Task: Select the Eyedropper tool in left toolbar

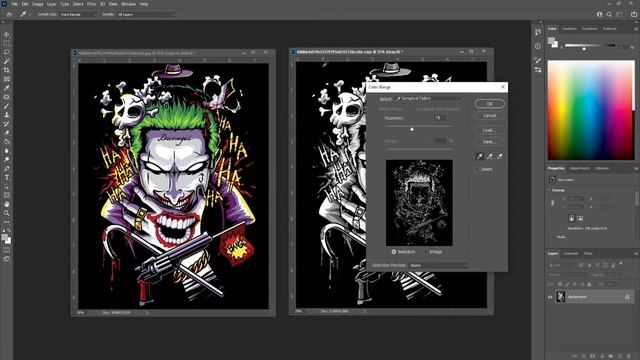Action: [7, 88]
